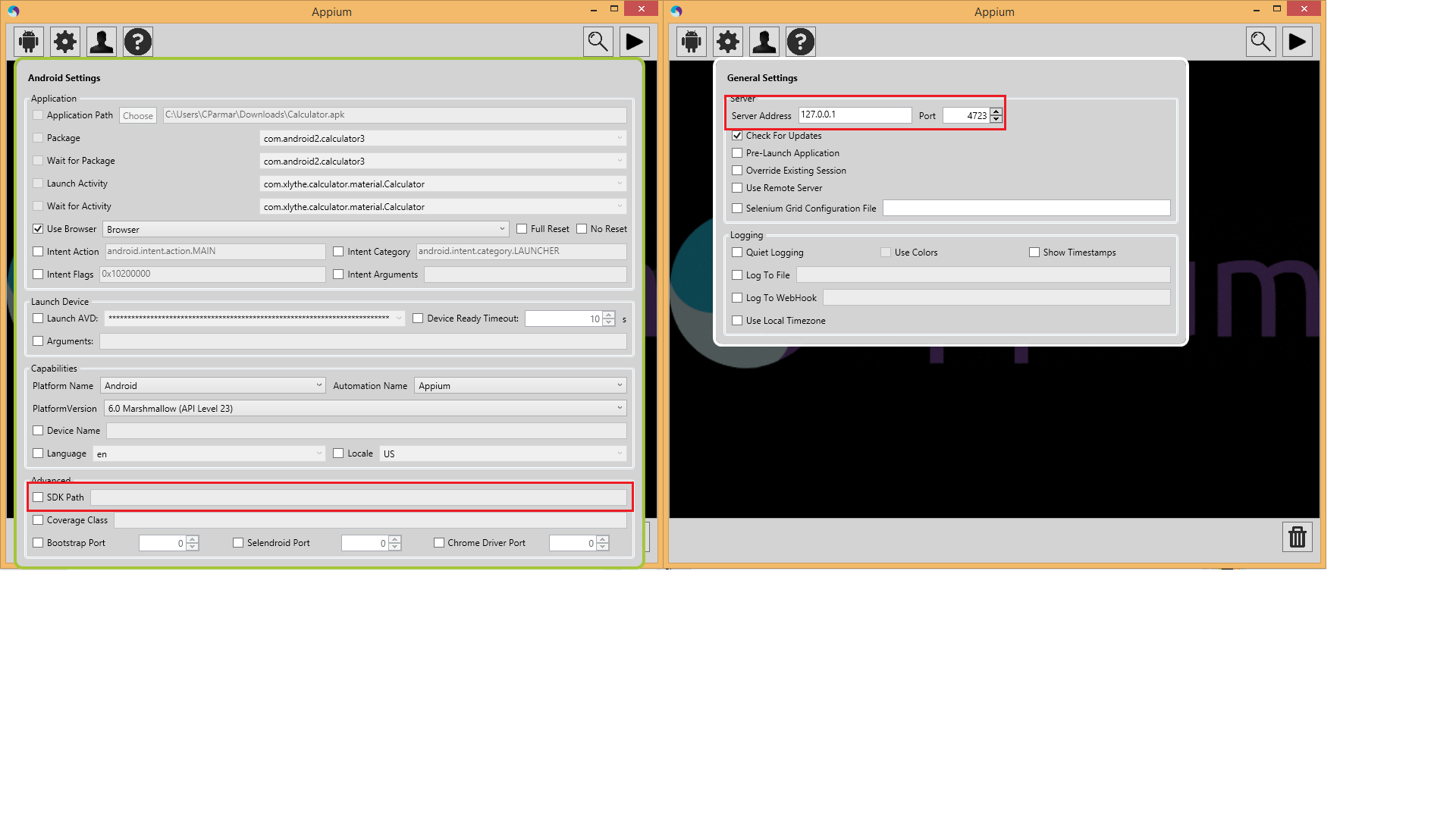Click Choose button for Application Path
Screen dimensions: 1456x819
click(138, 114)
